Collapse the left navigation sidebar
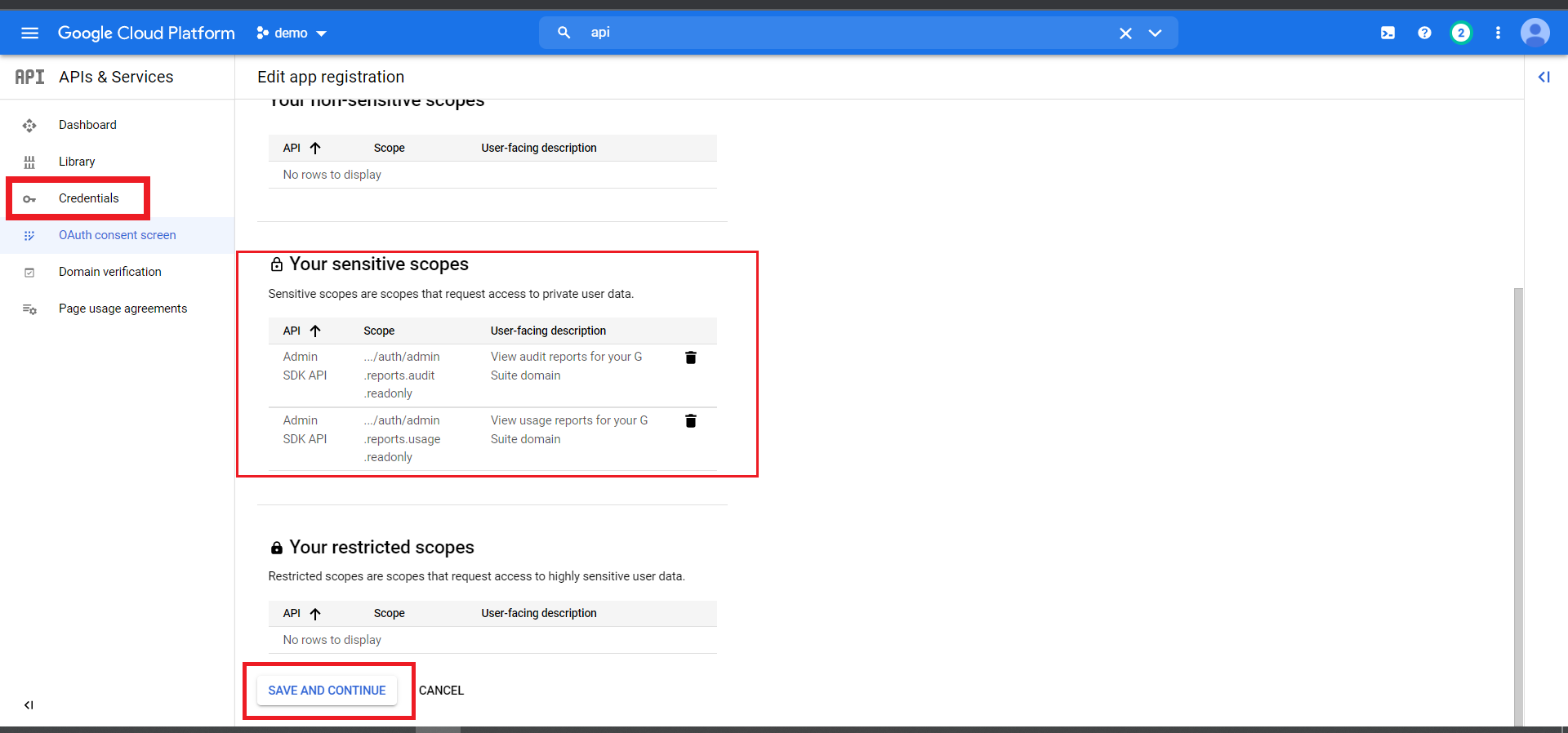The height and width of the screenshot is (733, 1568). pos(29,705)
